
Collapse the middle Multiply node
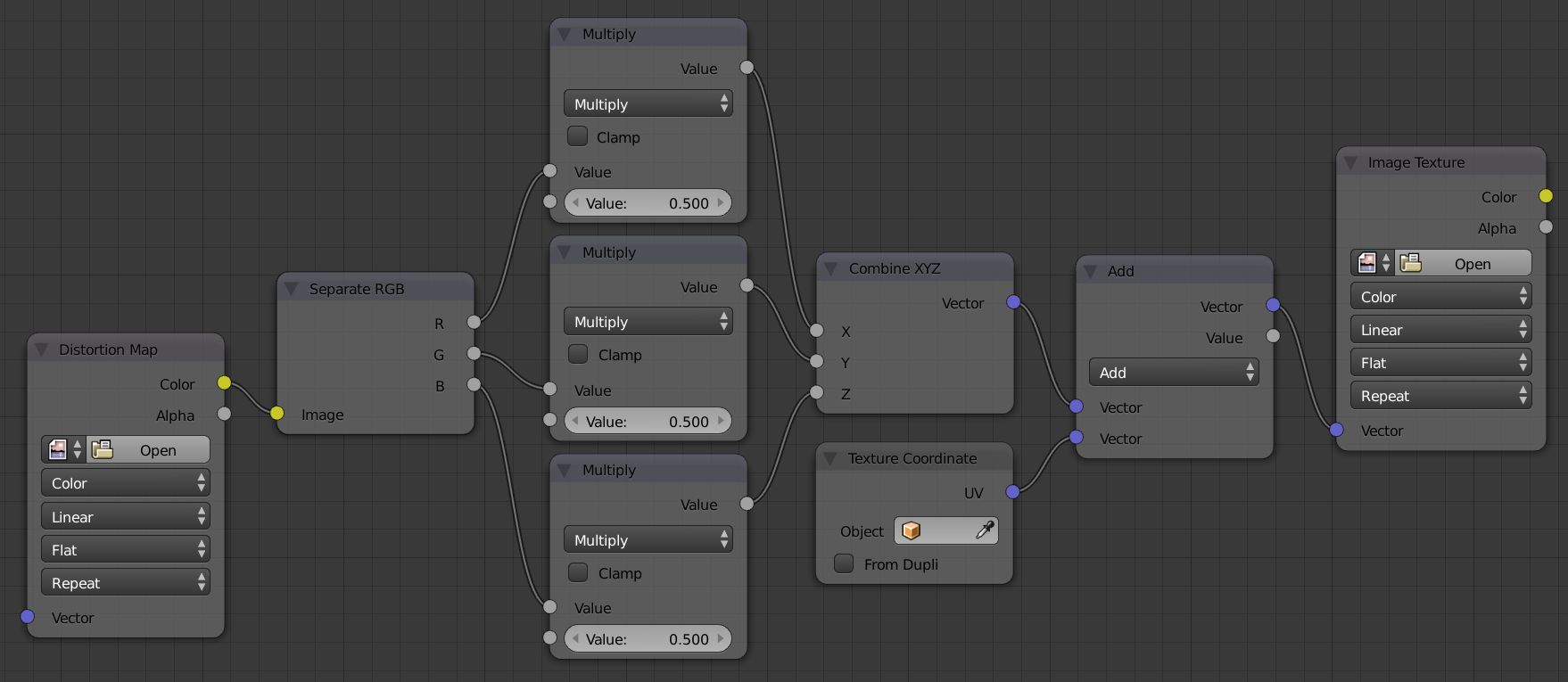tap(564, 252)
